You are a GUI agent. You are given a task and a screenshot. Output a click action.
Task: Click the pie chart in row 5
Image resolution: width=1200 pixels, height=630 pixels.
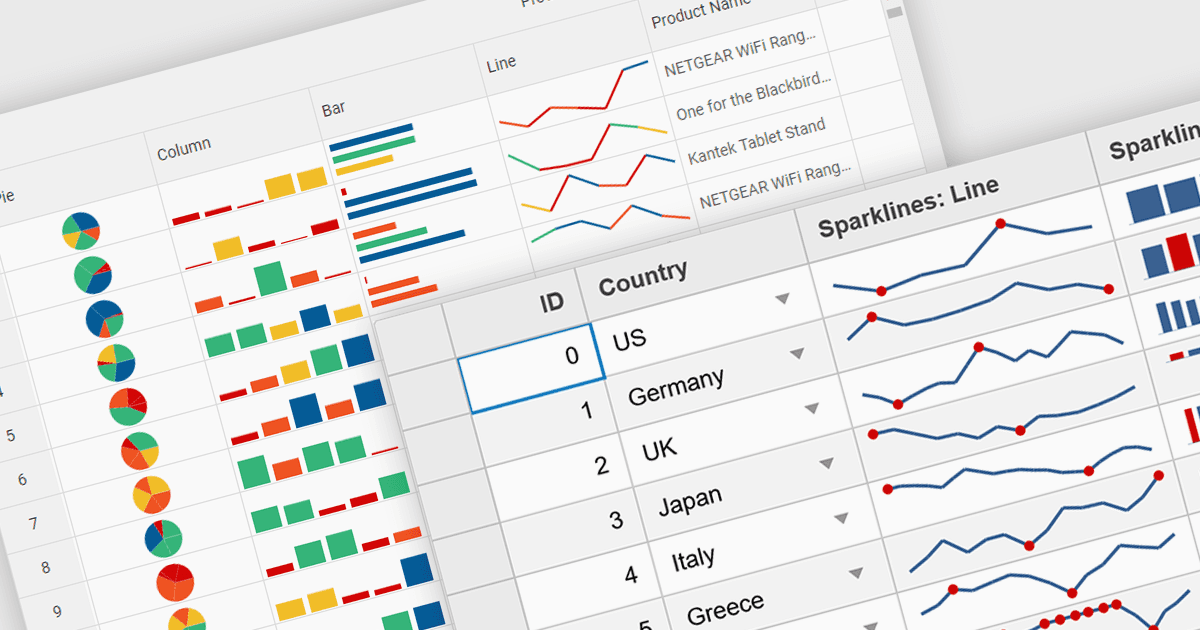point(128,409)
